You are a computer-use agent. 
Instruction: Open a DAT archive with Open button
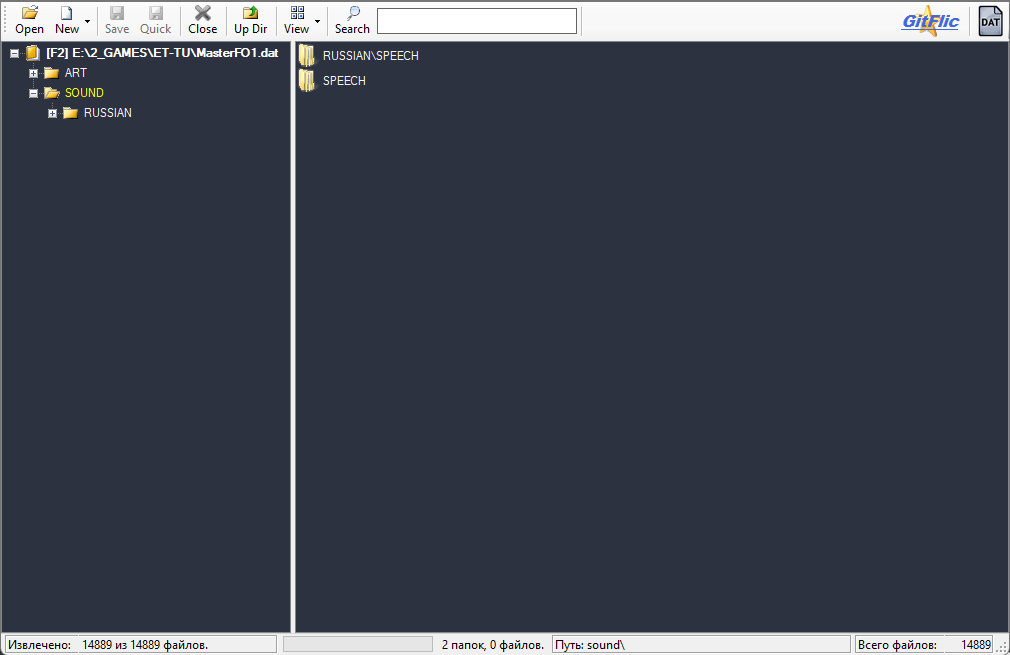click(x=29, y=21)
